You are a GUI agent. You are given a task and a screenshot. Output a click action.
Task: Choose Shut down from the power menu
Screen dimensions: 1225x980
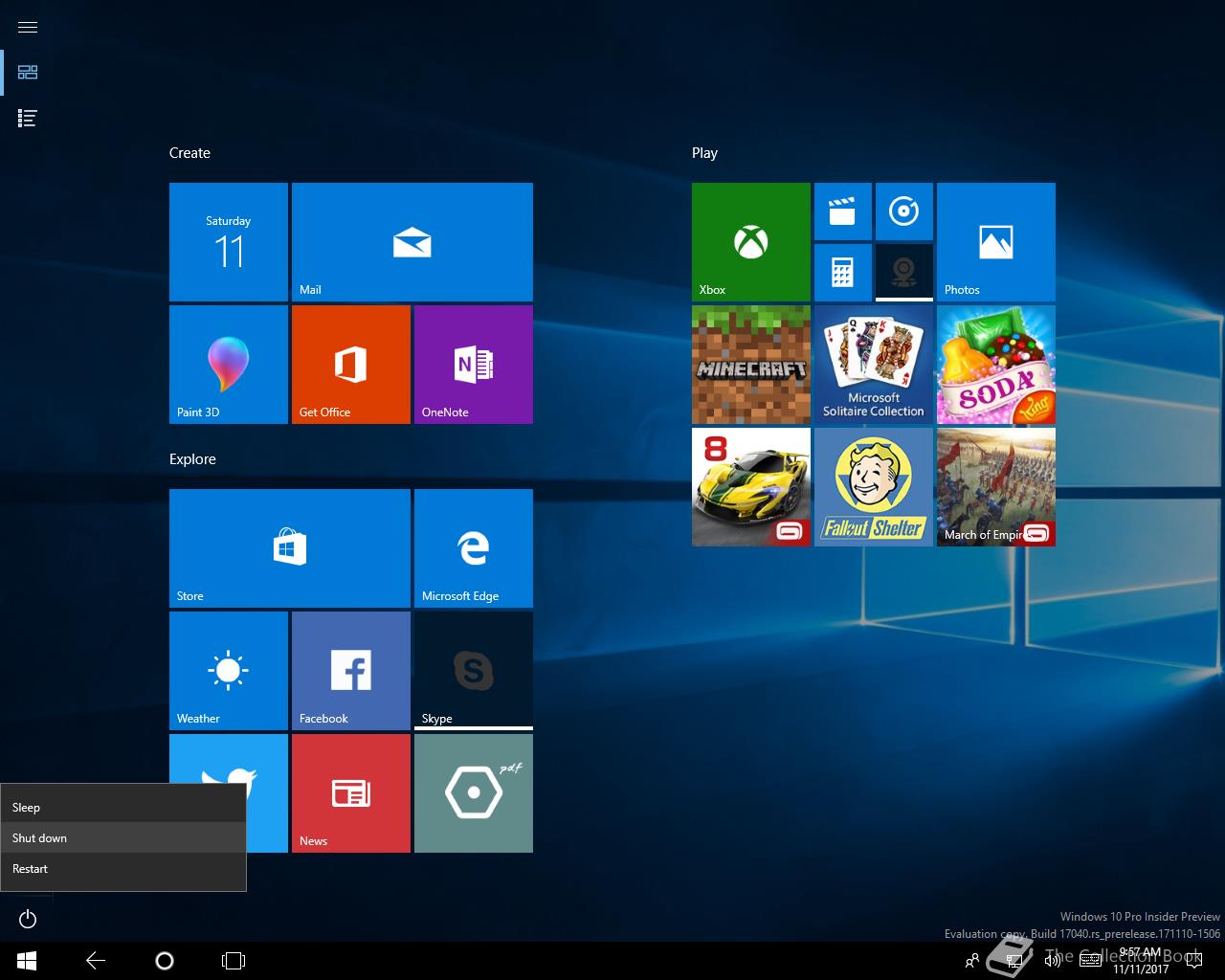point(123,838)
